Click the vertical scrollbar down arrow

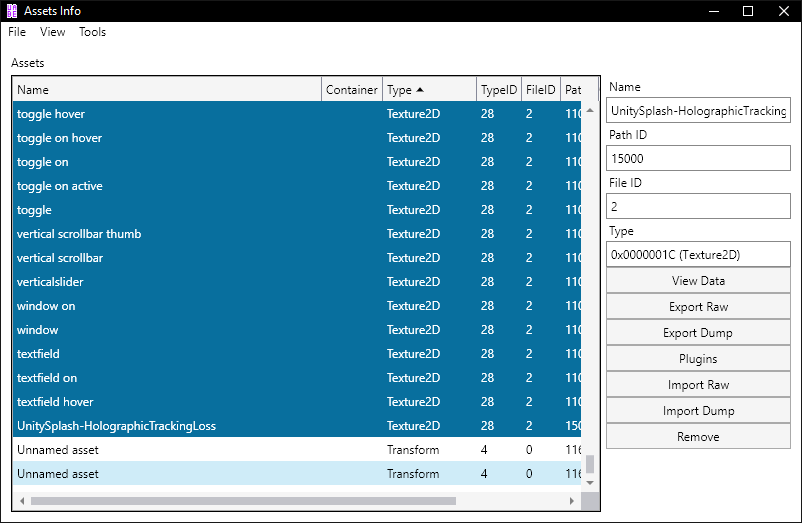[x=590, y=483]
